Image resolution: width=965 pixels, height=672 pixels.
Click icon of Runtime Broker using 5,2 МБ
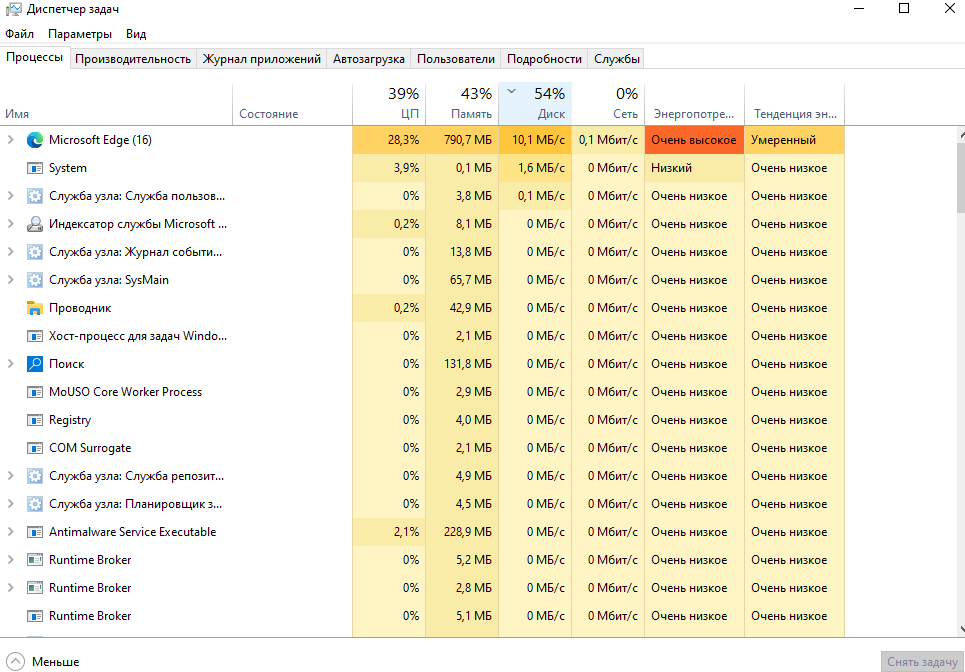(35, 560)
